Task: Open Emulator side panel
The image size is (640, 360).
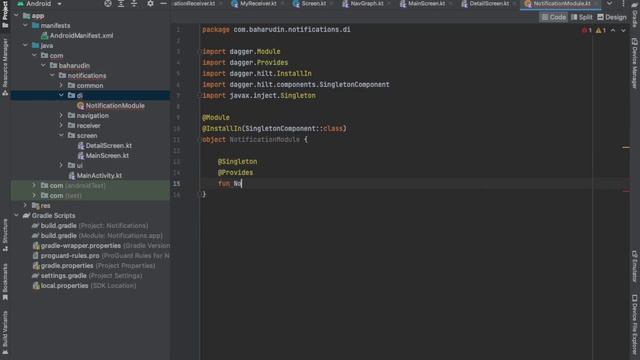Action: (635, 267)
